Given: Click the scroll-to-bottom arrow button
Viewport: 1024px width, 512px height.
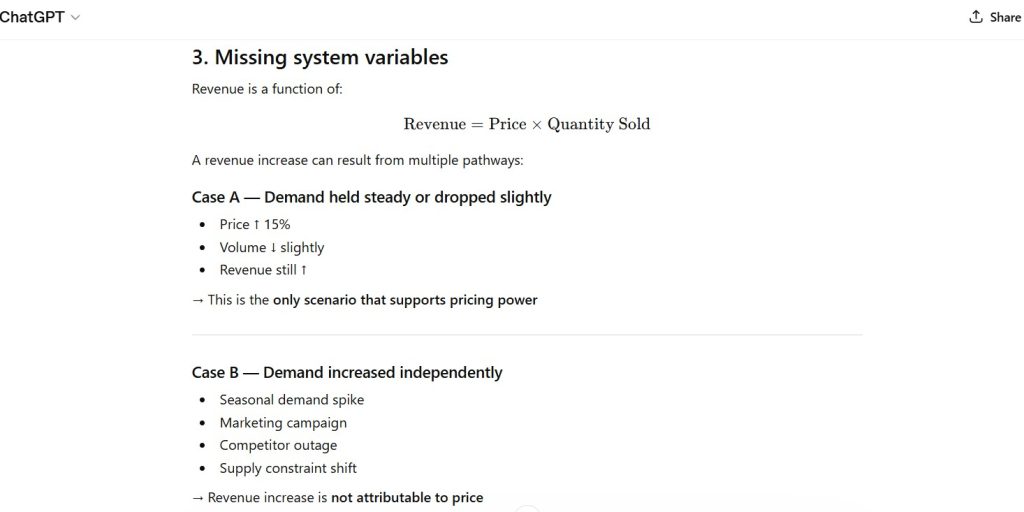Looking at the screenshot, I should pos(527,509).
